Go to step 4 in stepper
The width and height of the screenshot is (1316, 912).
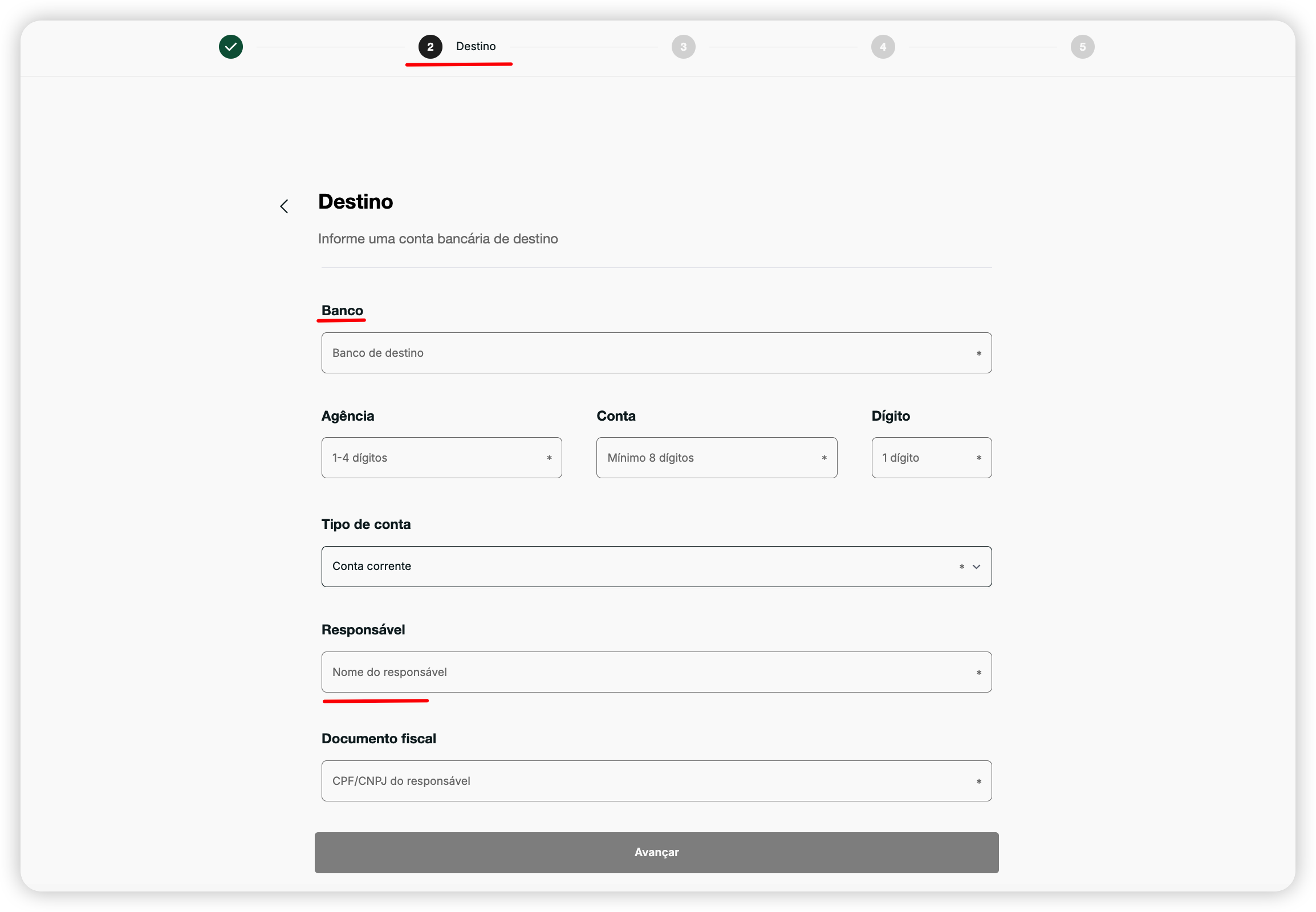(x=883, y=47)
